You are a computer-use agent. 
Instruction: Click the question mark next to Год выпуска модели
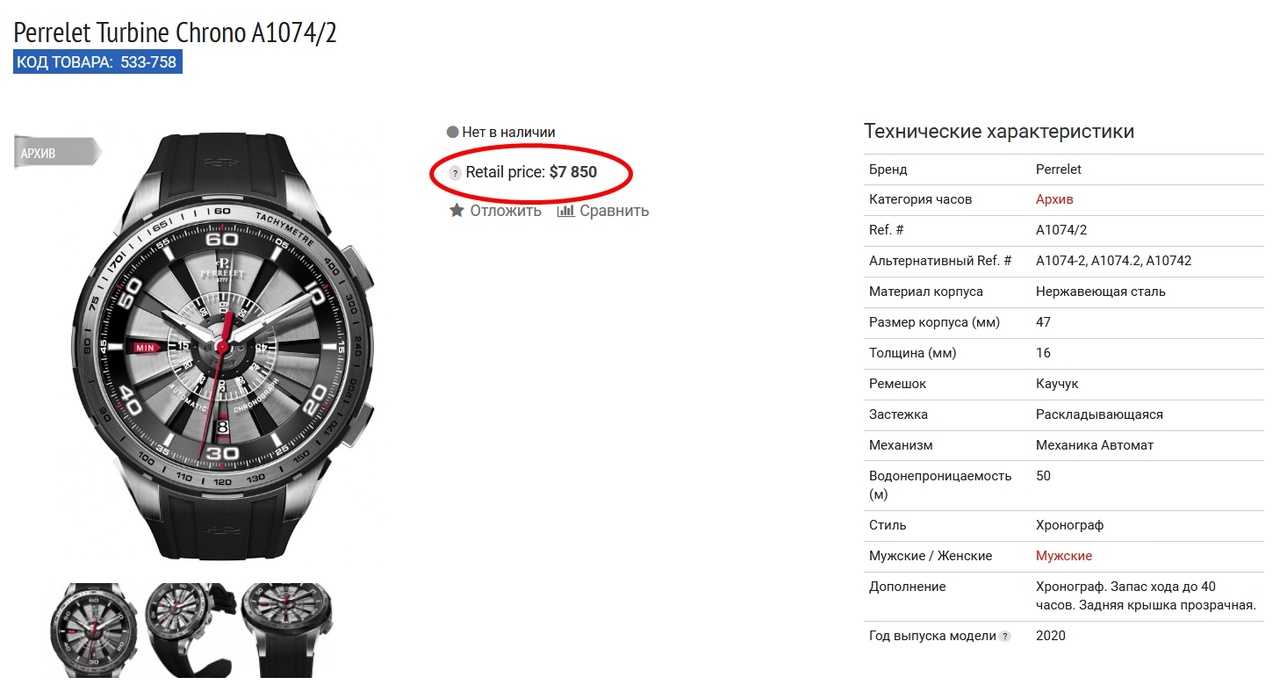[x=1006, y=636]
